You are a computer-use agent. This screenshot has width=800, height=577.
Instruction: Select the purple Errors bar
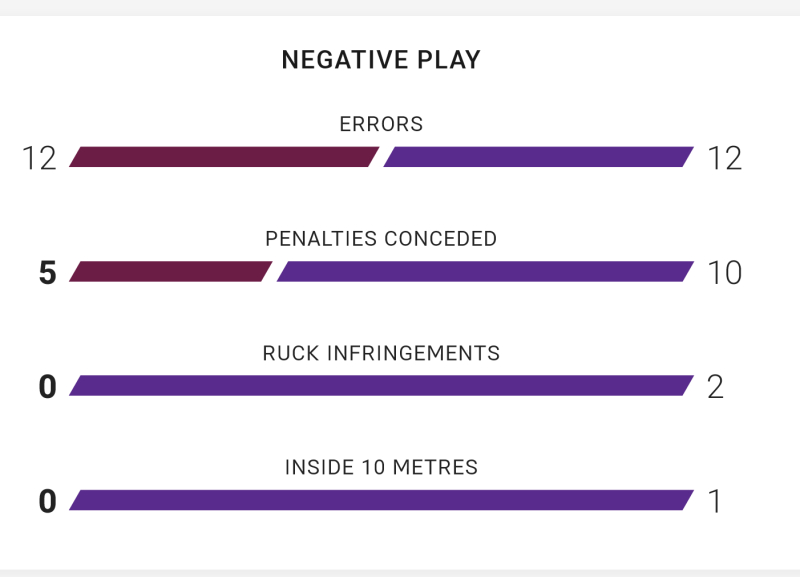(538, 157)
